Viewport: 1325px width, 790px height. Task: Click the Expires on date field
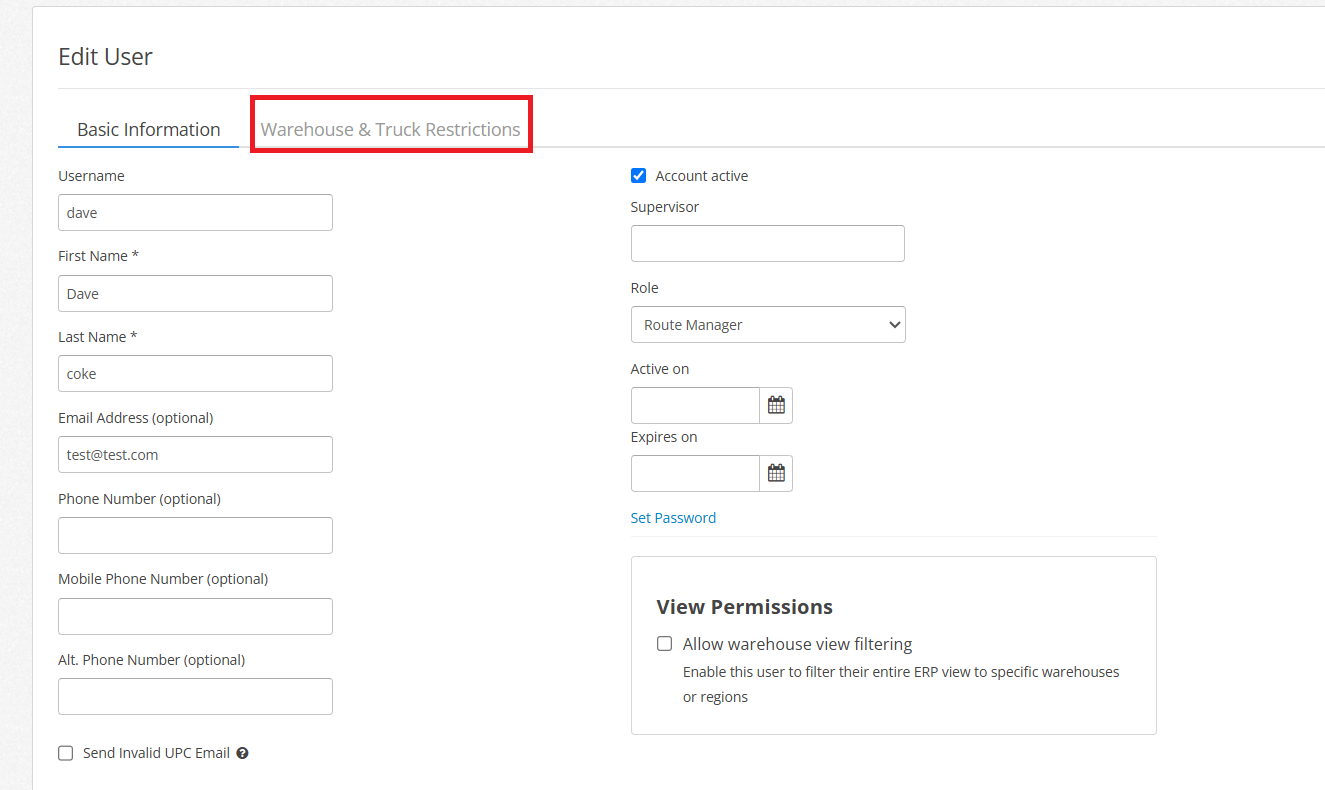click(x=695, y=473)
